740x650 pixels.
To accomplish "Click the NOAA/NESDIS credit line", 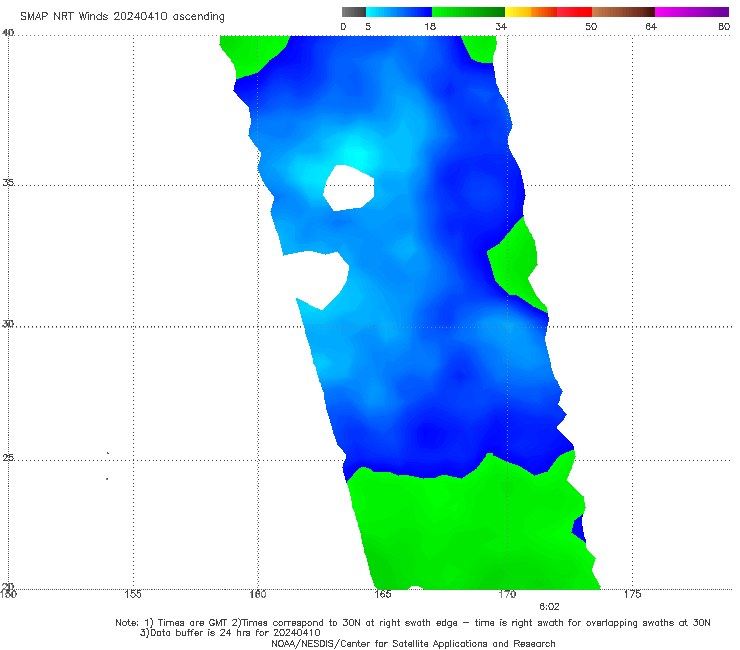I will tap(413, 643).
